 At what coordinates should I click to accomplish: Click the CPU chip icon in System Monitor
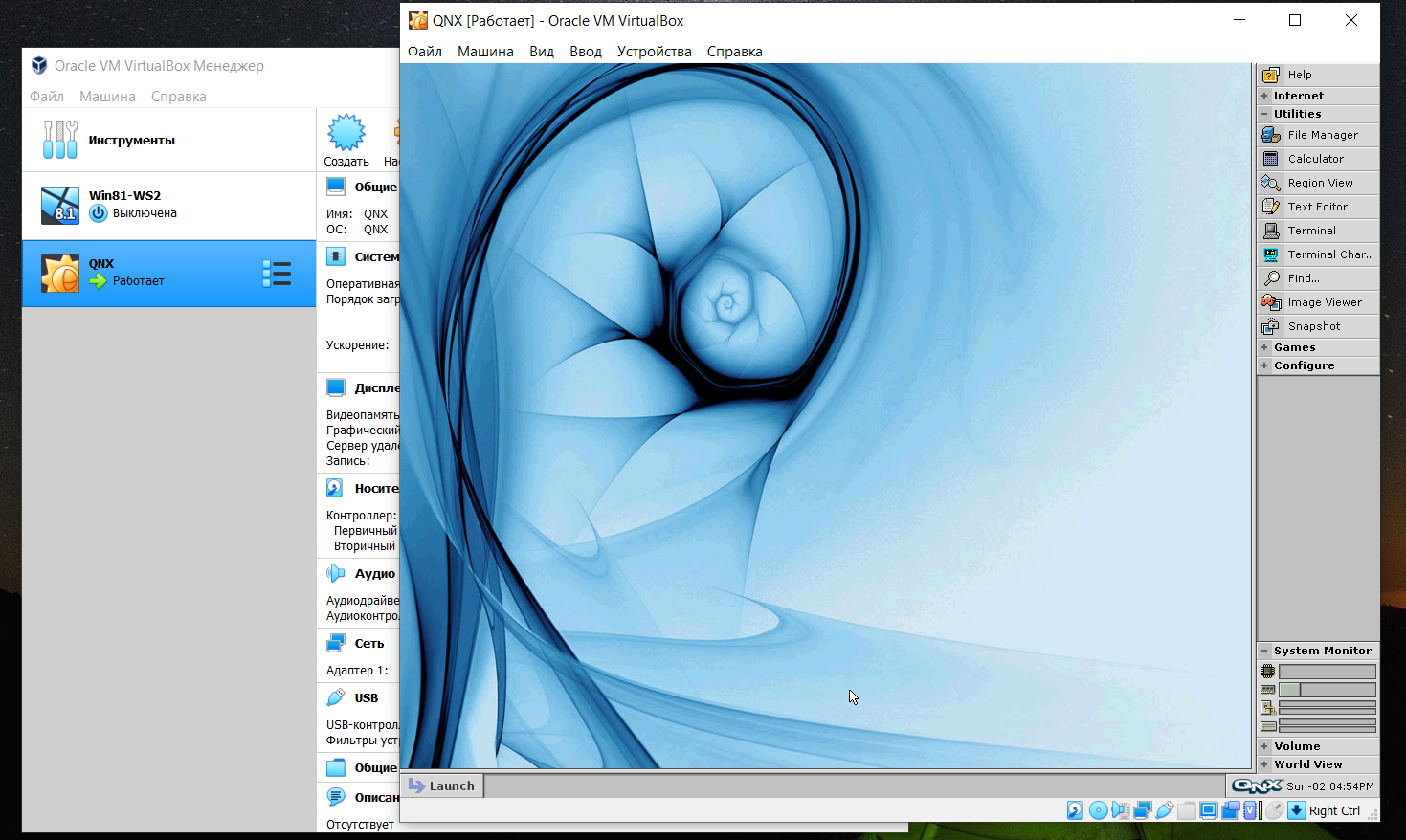pyautogui.click(x=1268, y=672)
